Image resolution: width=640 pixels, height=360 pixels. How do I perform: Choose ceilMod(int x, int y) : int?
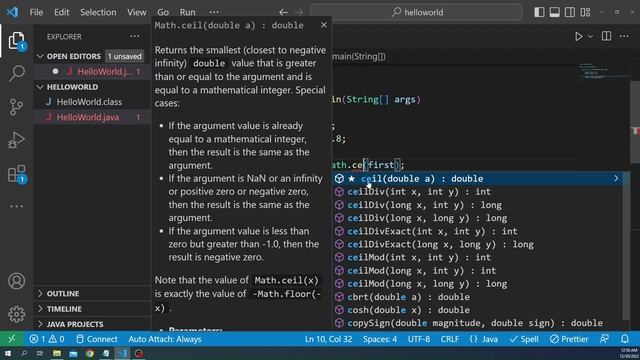478,258
